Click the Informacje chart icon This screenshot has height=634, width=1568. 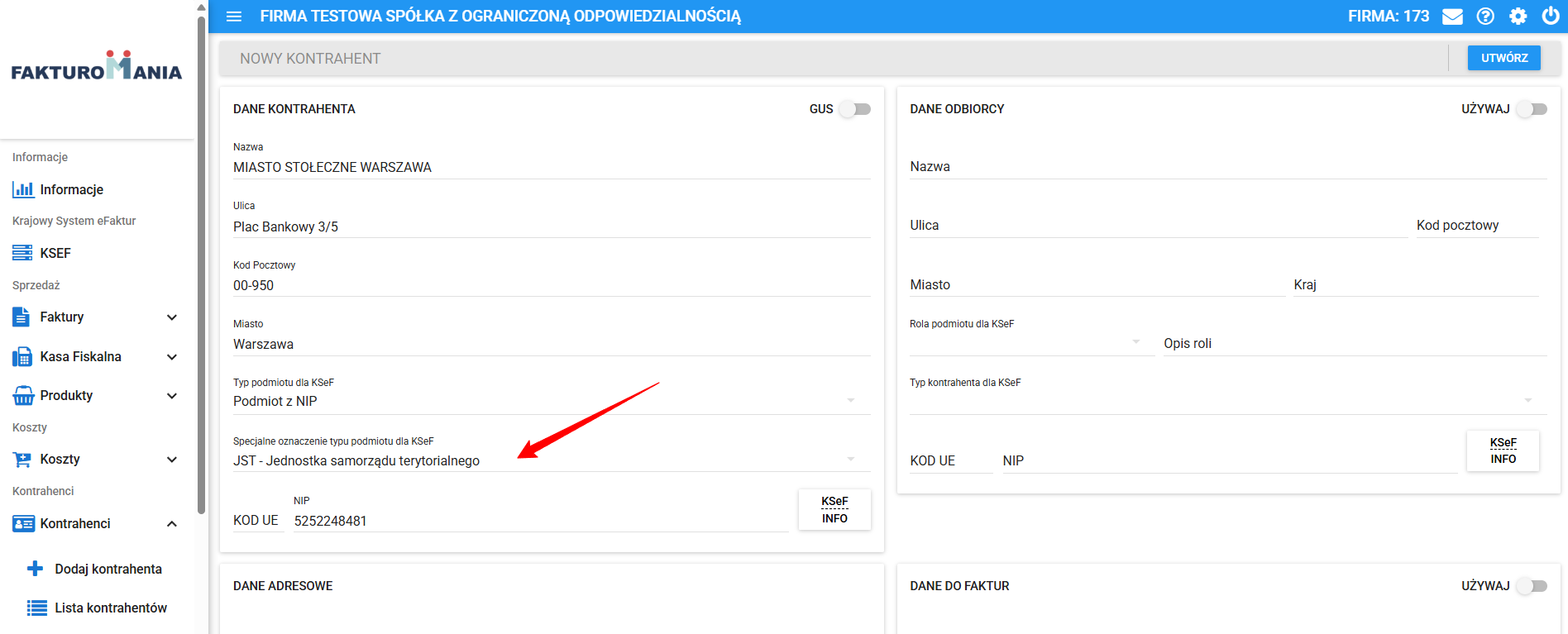pyautogui.click(x=23, y=189)
